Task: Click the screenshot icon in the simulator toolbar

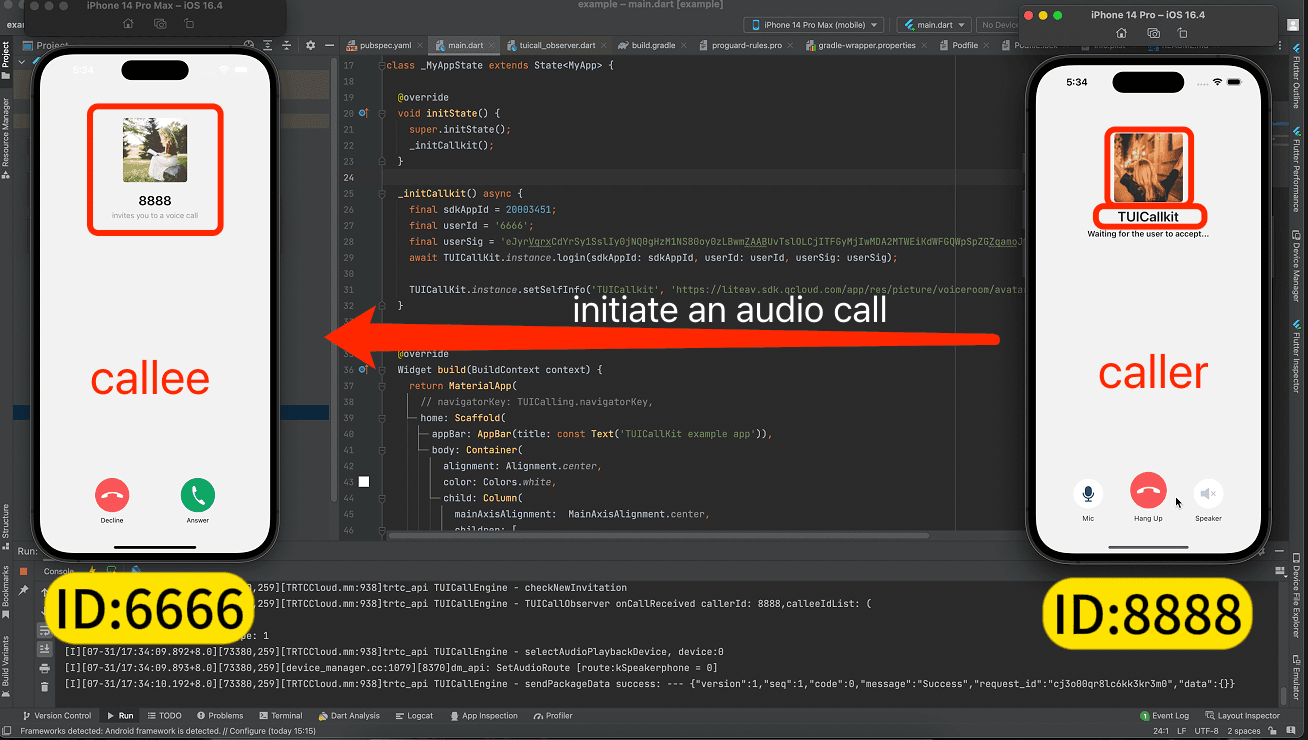Action: click(1154, 33)
